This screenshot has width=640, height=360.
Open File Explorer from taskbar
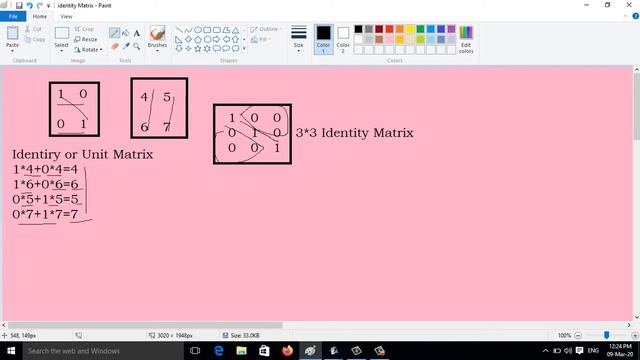point(241,351)
